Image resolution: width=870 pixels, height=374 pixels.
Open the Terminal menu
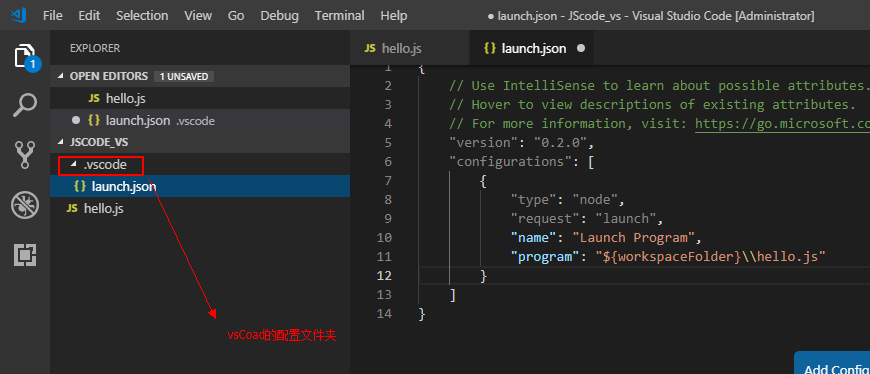(x=339, y=16)
